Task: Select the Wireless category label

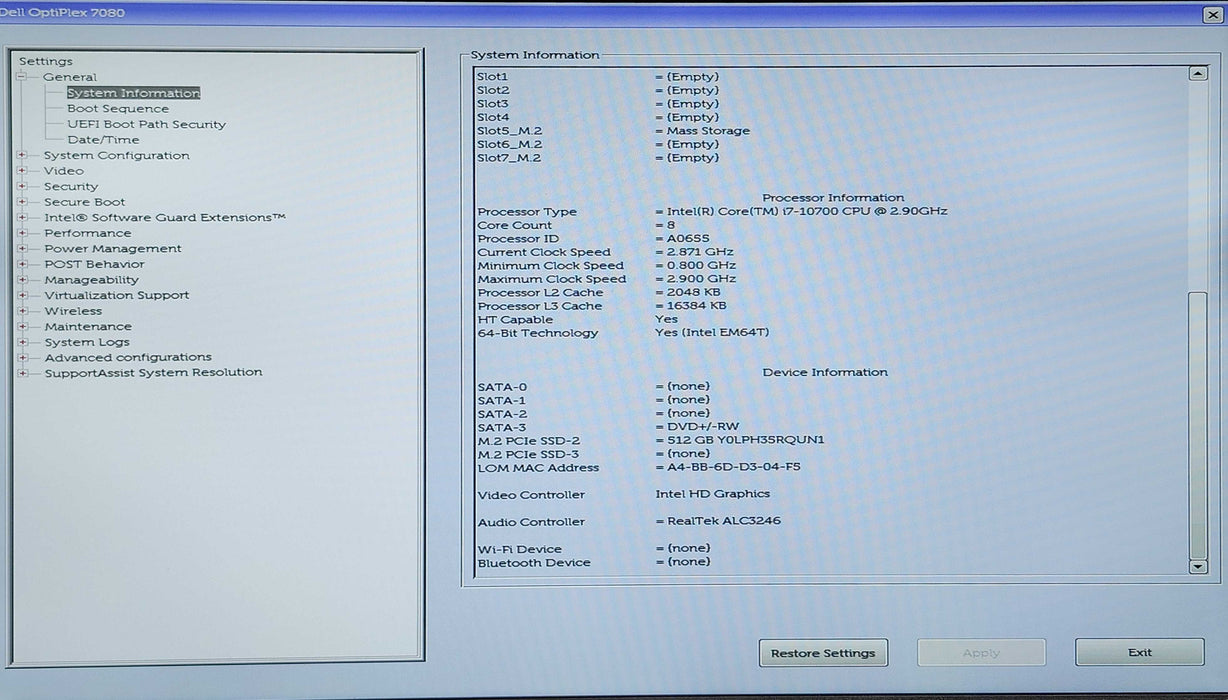Action: pyautogui.click(x=73, y=311)
